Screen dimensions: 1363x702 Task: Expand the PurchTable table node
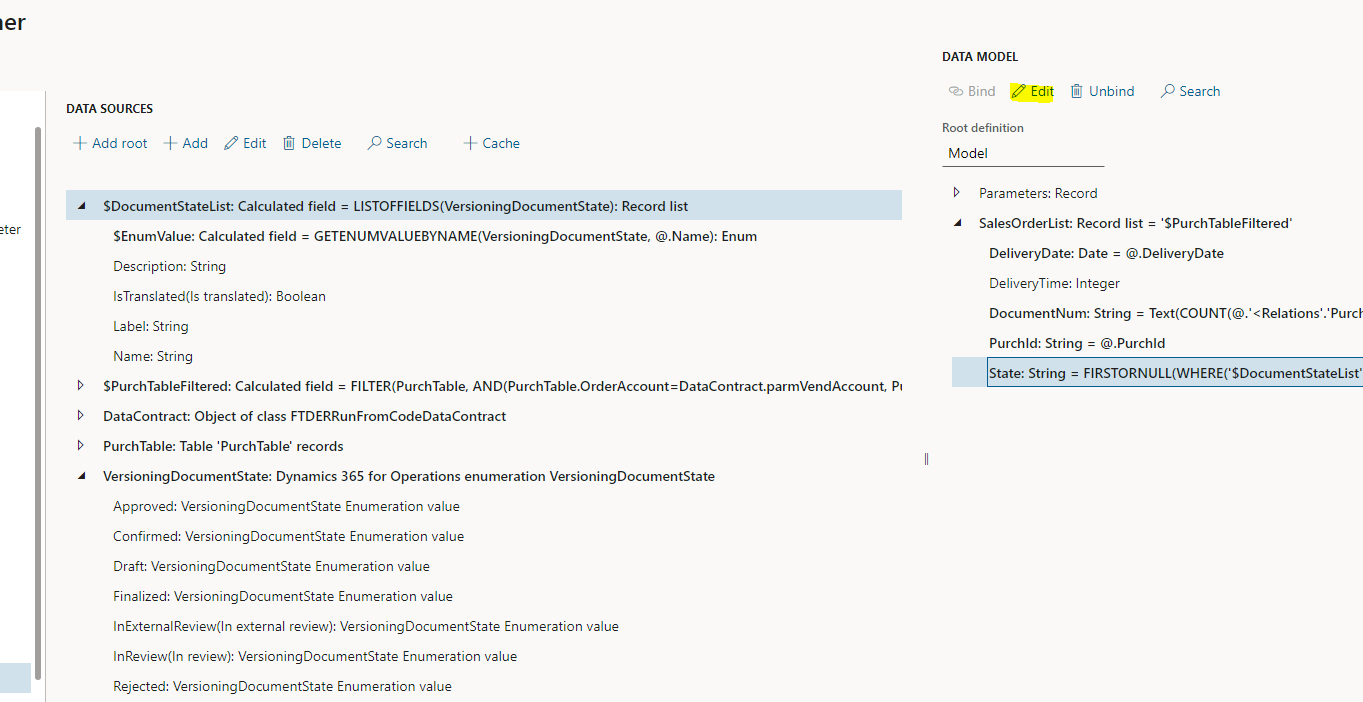click(x=81, y=445)
